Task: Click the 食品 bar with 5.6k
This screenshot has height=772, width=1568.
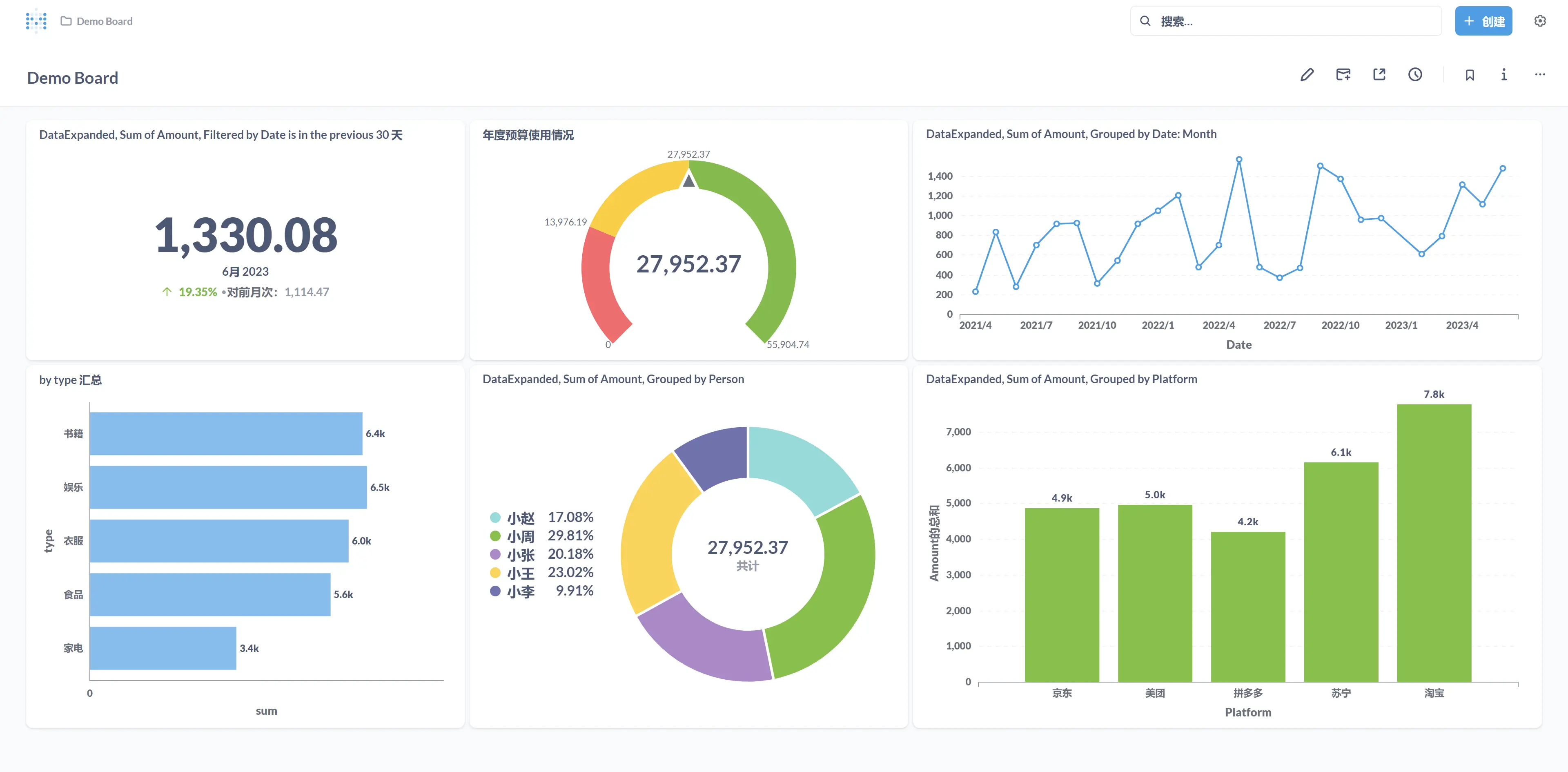Action: click(x=210, y=594)
